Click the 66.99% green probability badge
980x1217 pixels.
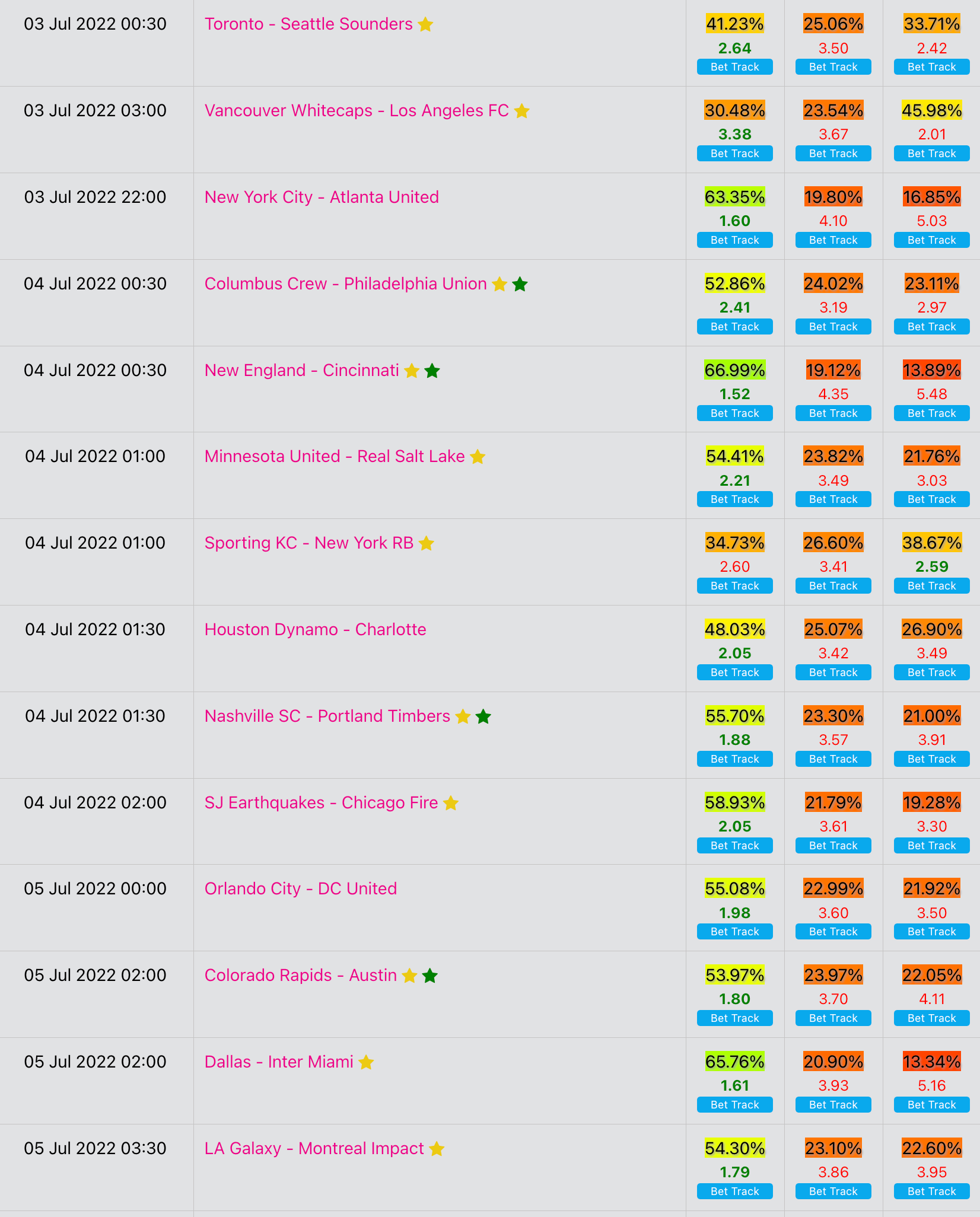pos(734,370)
